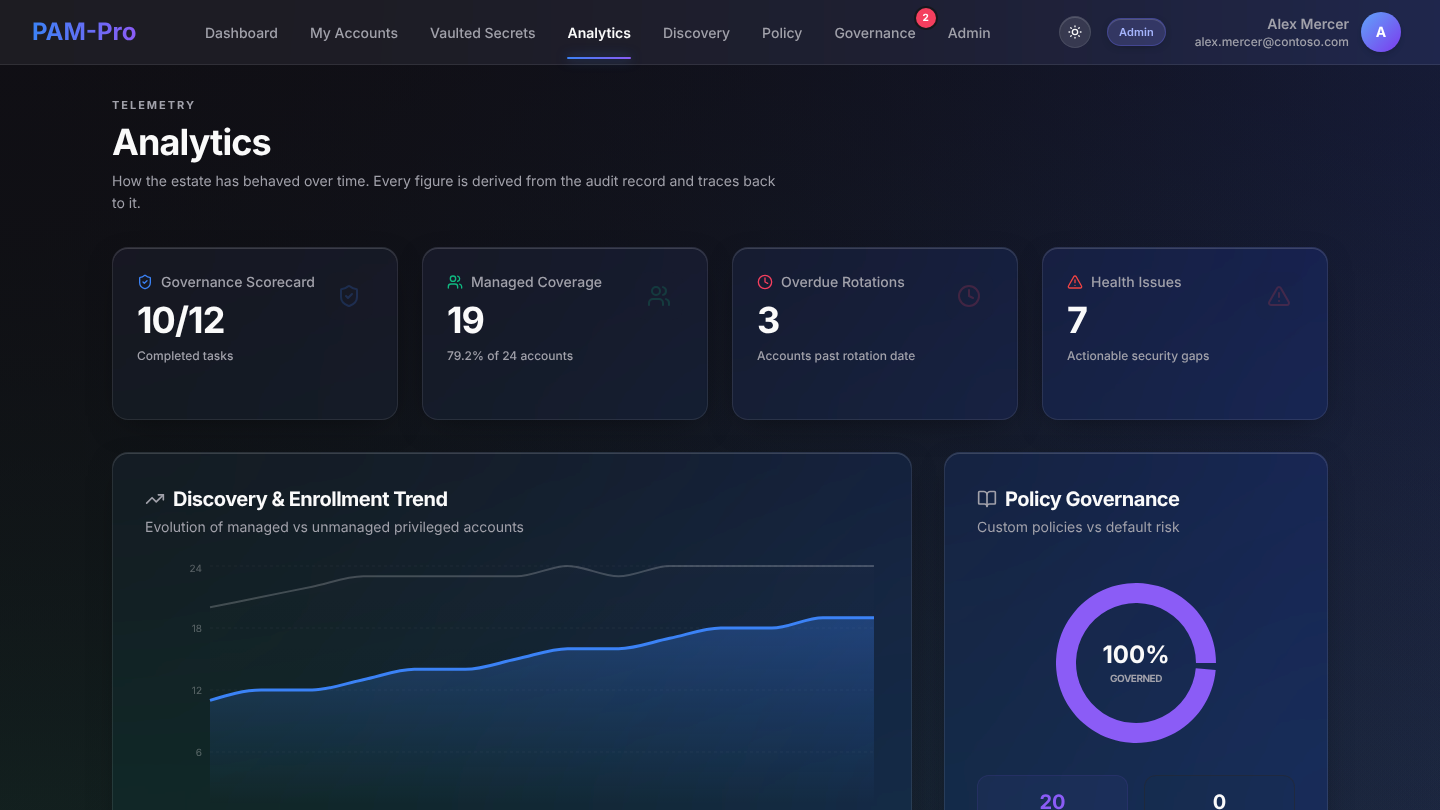Click the 'Accounts past rotation date' caption
This screenshot has height=810, width=1440.
point(836,356)
